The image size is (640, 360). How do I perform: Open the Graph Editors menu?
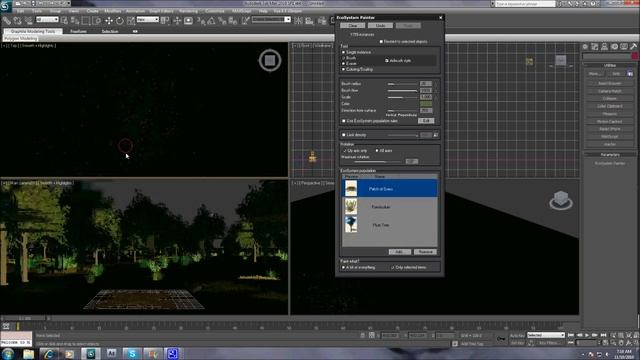tap(161, 11)
